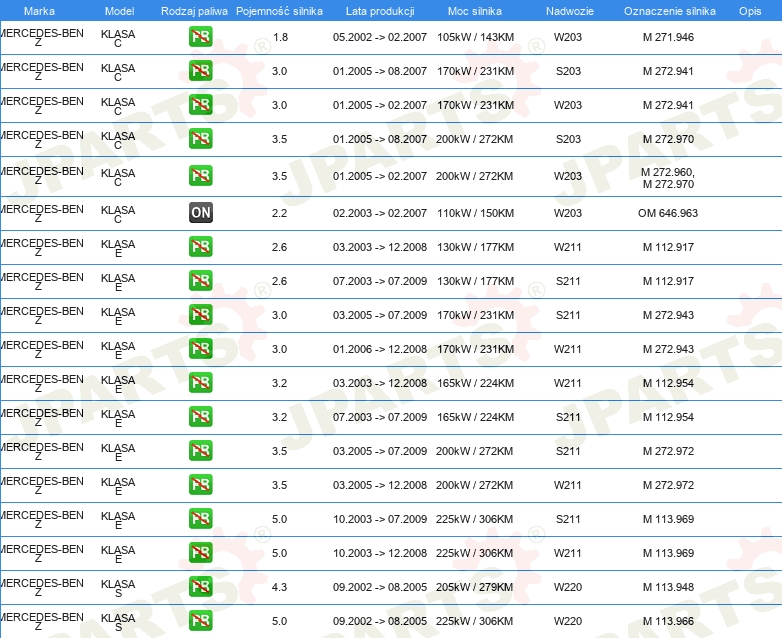Sort by the Marka column header
The height and width of the screenshot is (638, 782).
coord(39,11)
